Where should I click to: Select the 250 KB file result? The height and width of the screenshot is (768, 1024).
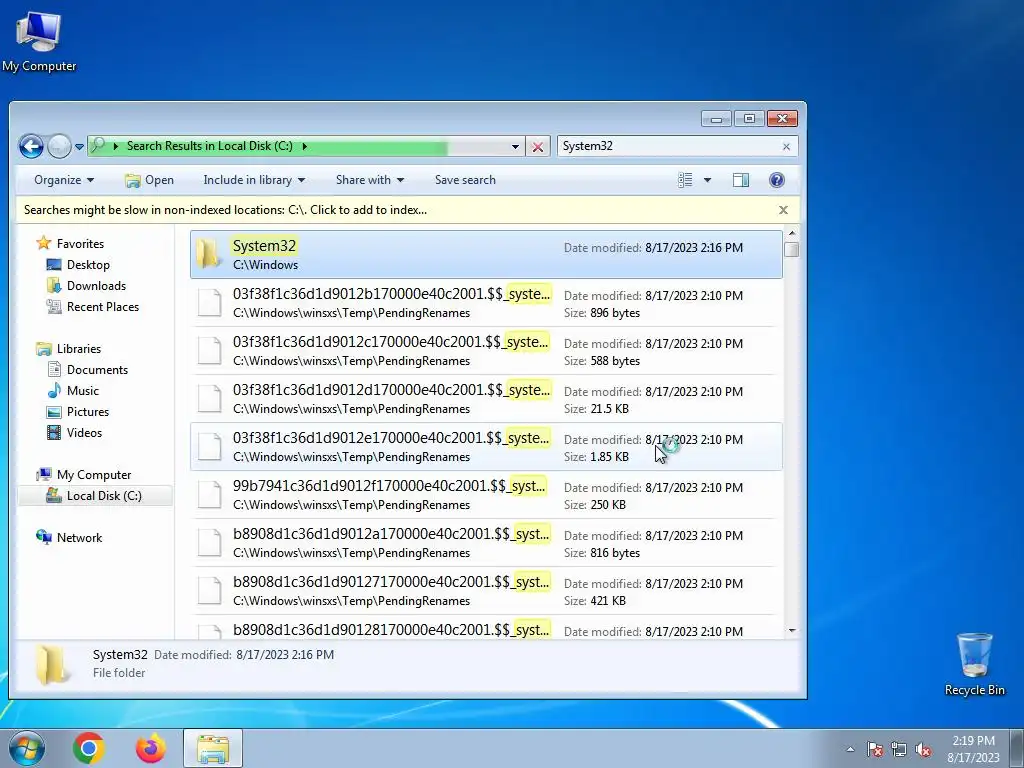[x=486, y=495]
